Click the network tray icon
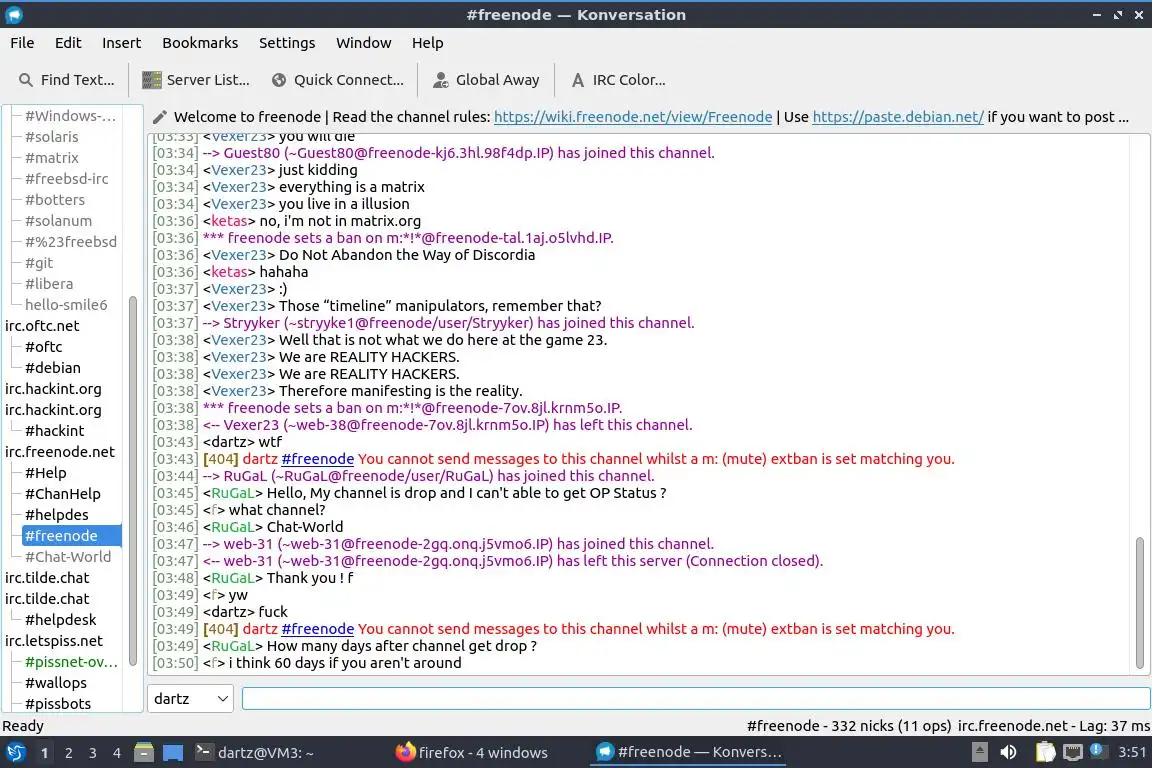This screenshot has height=768, width=1152. 1073,752
